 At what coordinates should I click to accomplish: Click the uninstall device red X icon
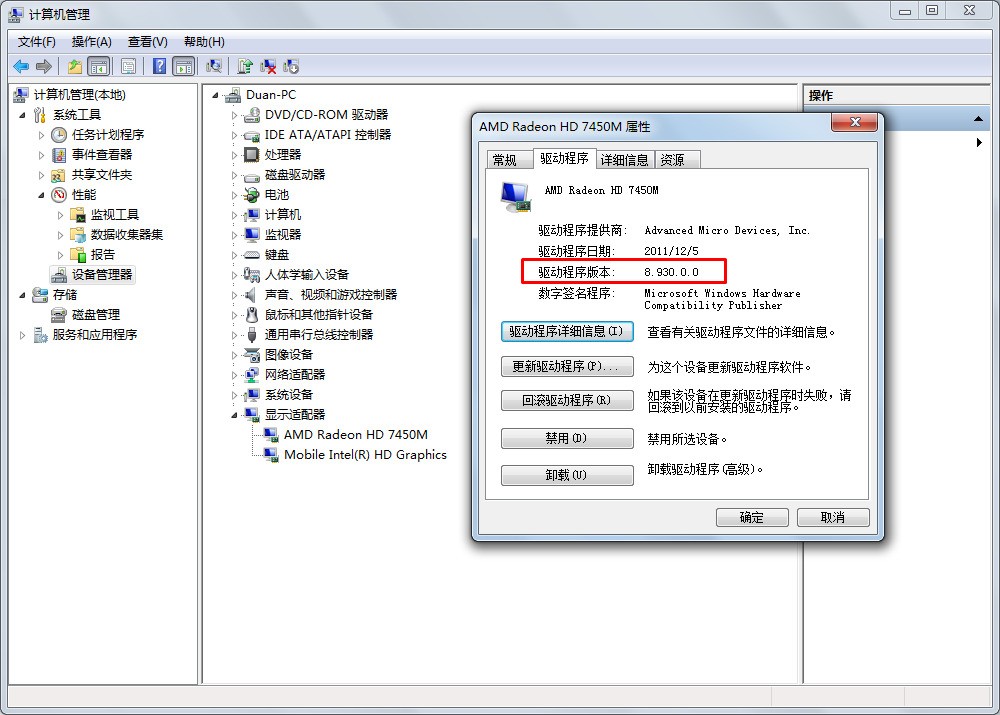click(x=268, y=66)
